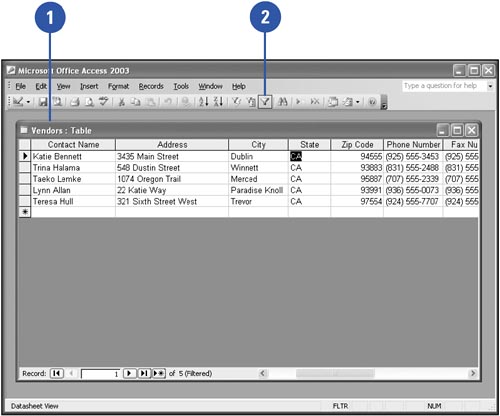Click the Print toolbar icon
This screenshot has width=500, height=416.
pyautogui.click(x=75, y=102)
